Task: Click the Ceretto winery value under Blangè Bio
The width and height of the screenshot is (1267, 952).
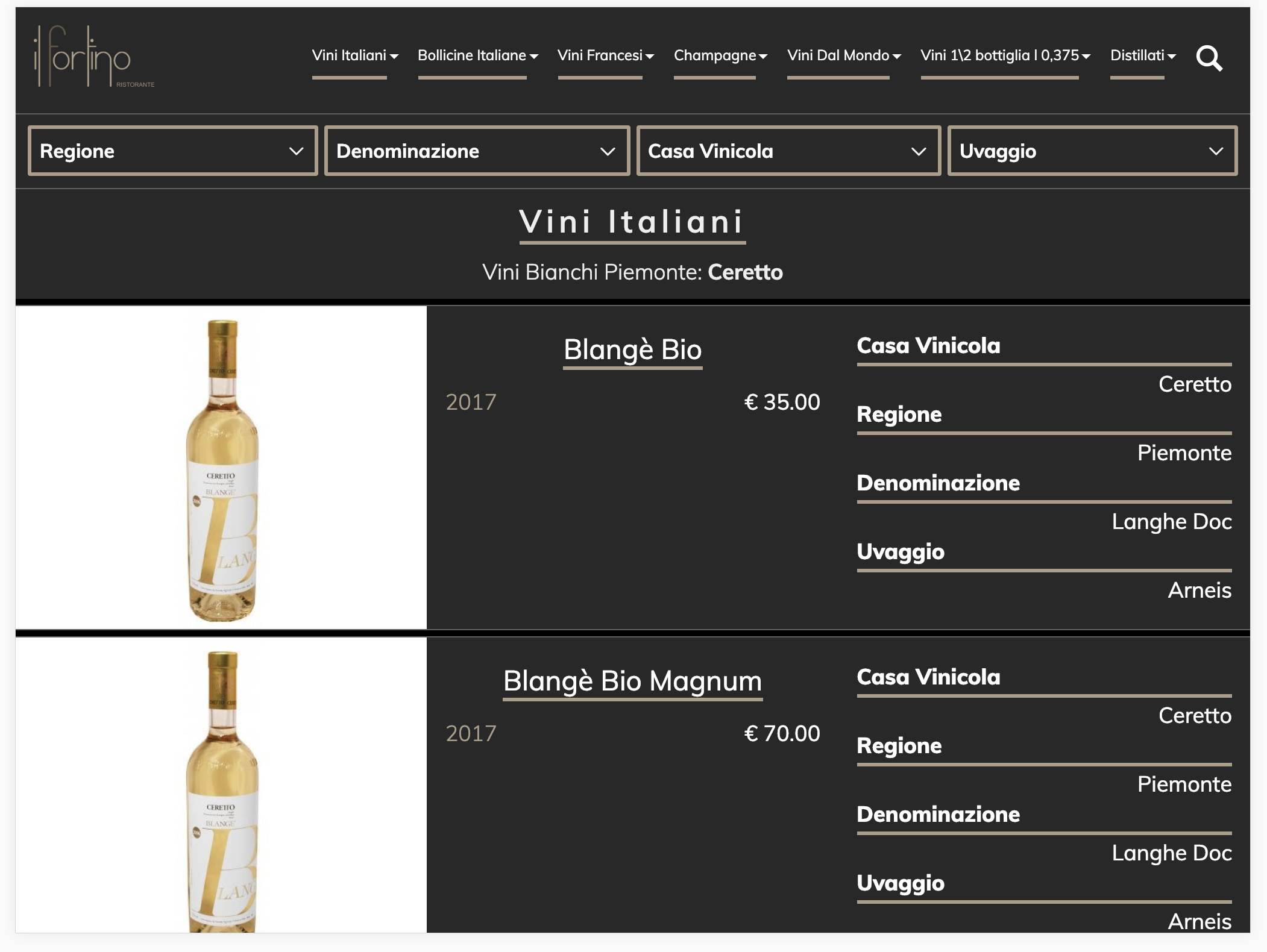Action: coord(1195,384)
